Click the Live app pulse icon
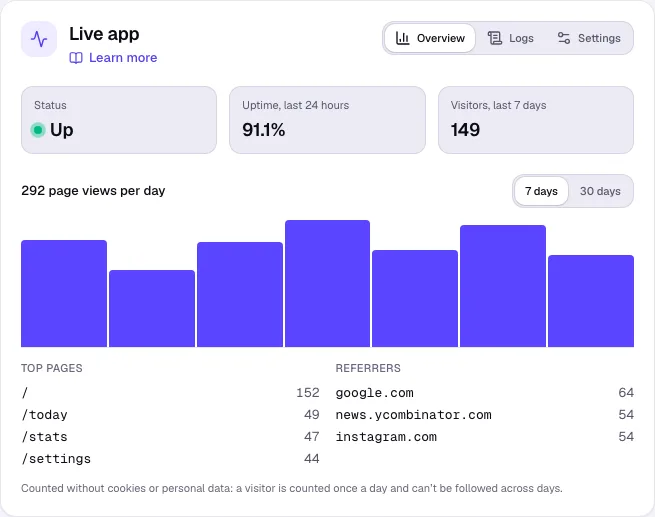The image size is (655, 517). (39, 39)
